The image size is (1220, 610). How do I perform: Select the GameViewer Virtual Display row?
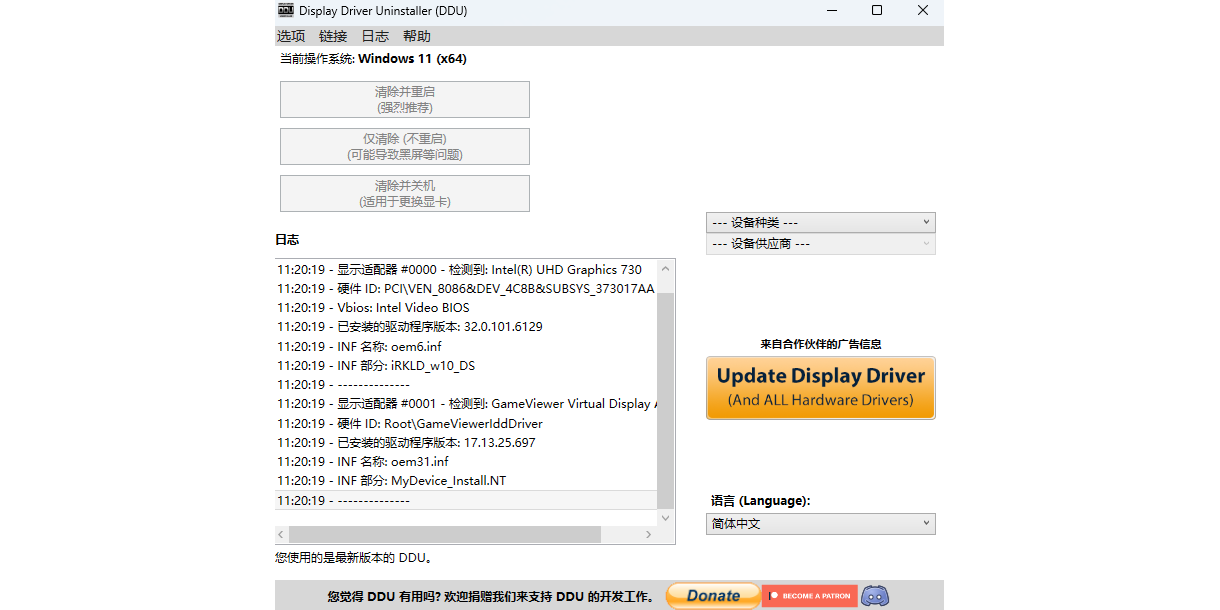pyautogui.click(x=466, y=404)
